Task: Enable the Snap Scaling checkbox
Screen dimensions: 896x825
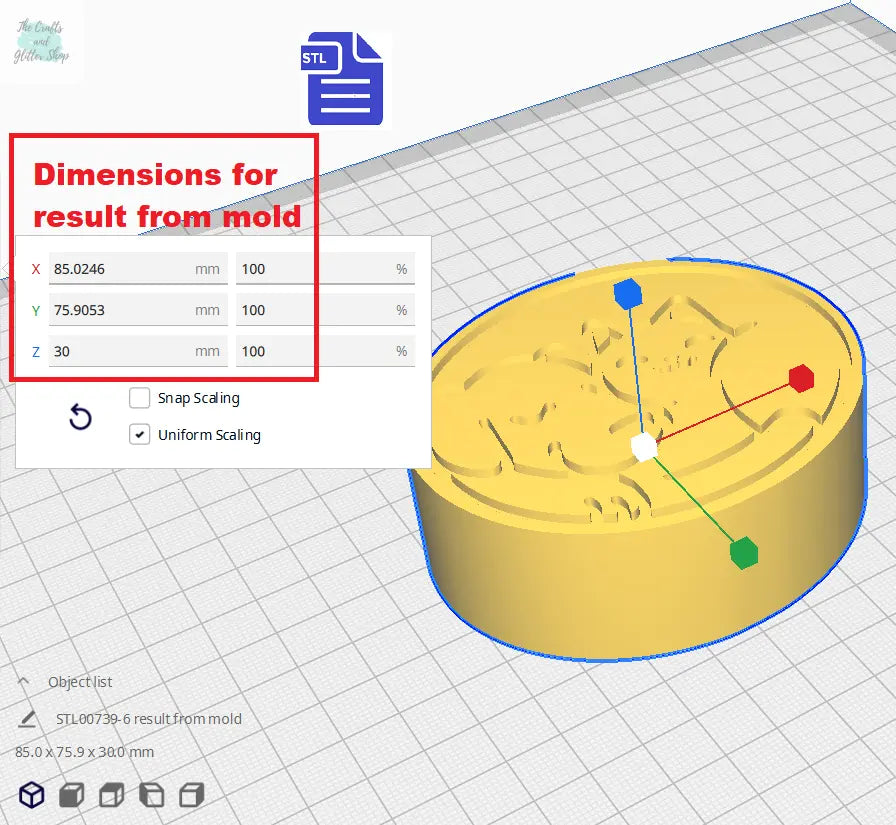Action: point(140,398)
